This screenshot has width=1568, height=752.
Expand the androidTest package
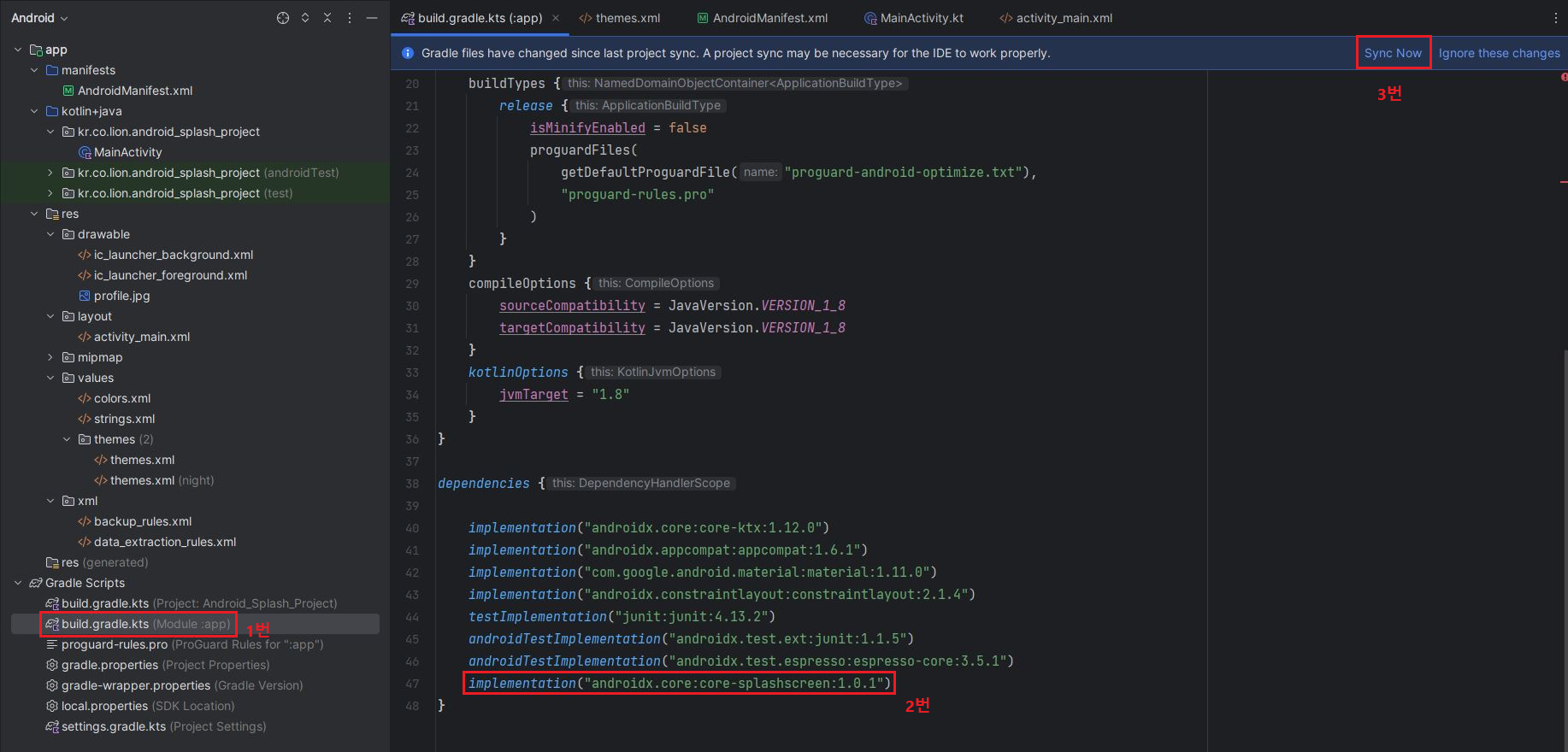point(50,173)
